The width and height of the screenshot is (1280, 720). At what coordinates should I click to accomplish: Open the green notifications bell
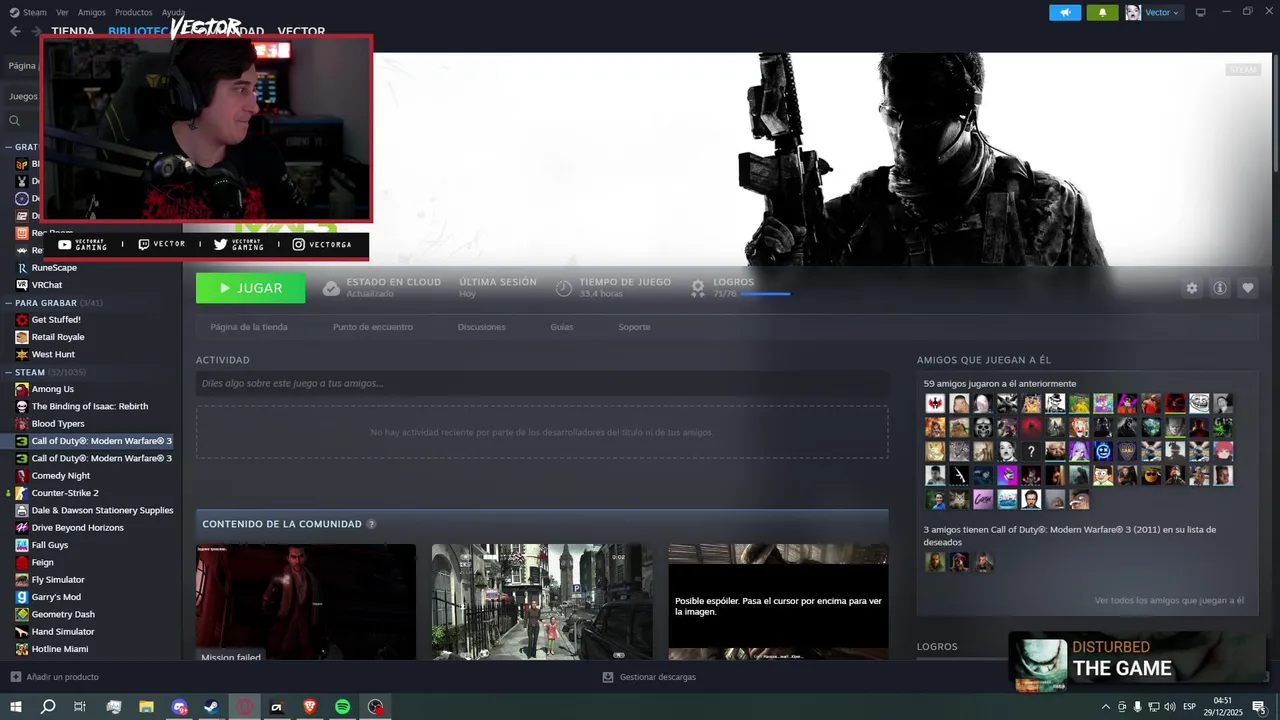point(1102,12)
